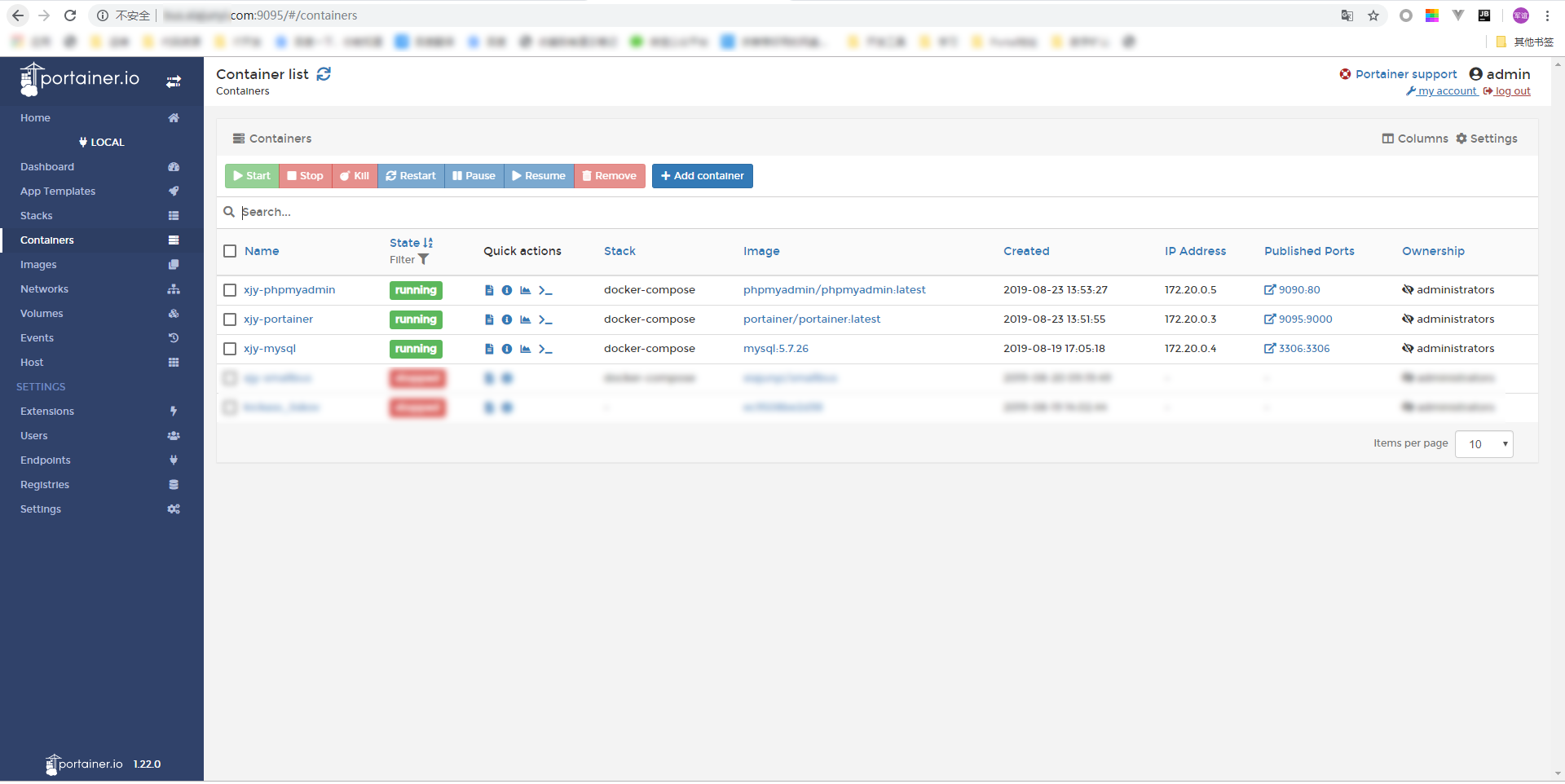The image size is (1565, 784).
Task: Click the Pause button
Action: pyautogui.click(x=474, y=176)
